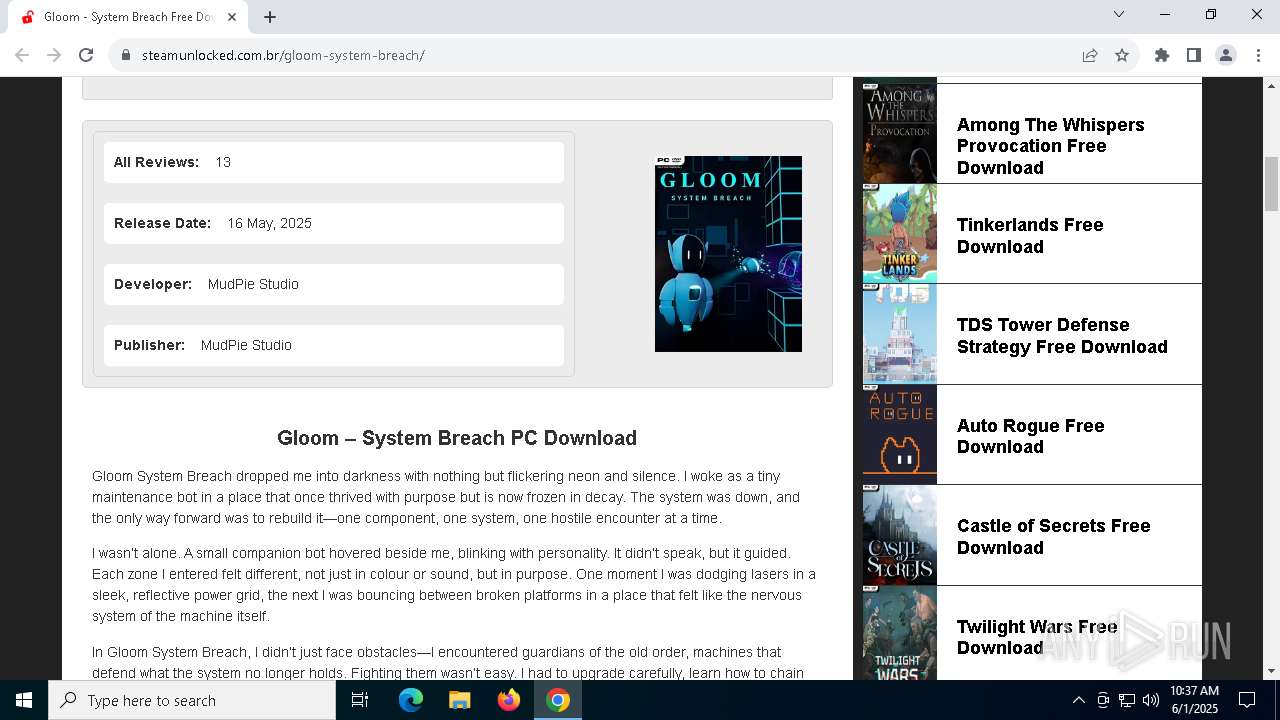Go back to previous page
The height and width of the screenshot is (720, 1280).
pyautogui.click(x=22, y=55)
